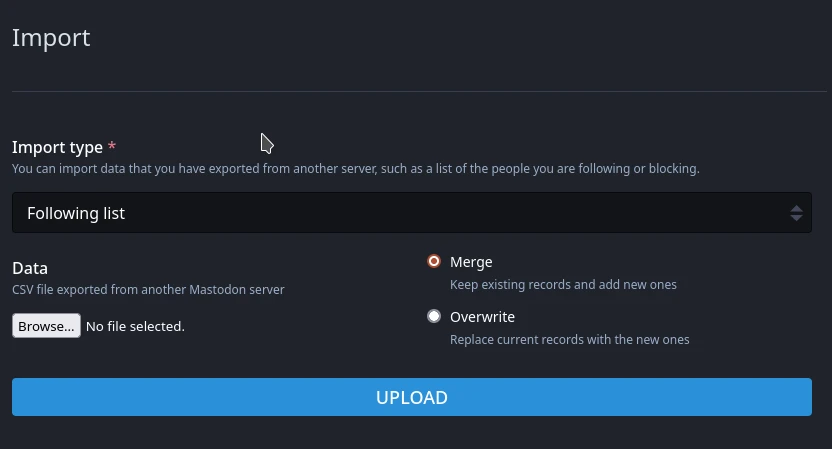Click the Data field label
Screen dimensions: 832x449
30,268
